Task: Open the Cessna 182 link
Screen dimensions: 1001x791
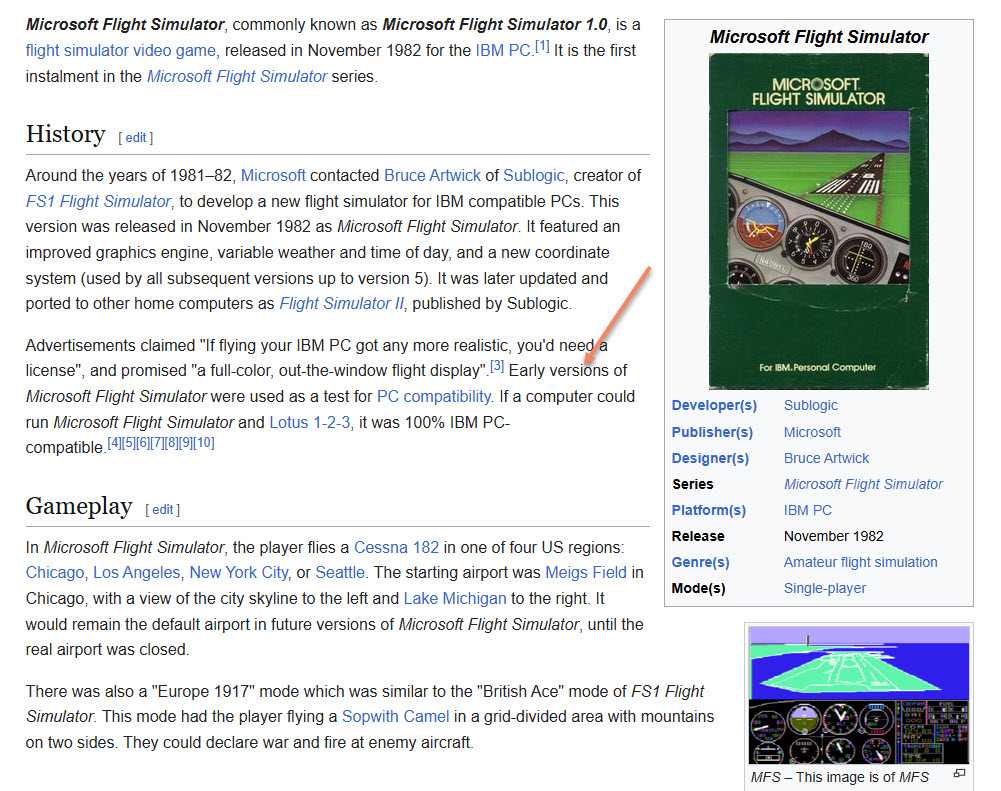Action: [396, 548]
